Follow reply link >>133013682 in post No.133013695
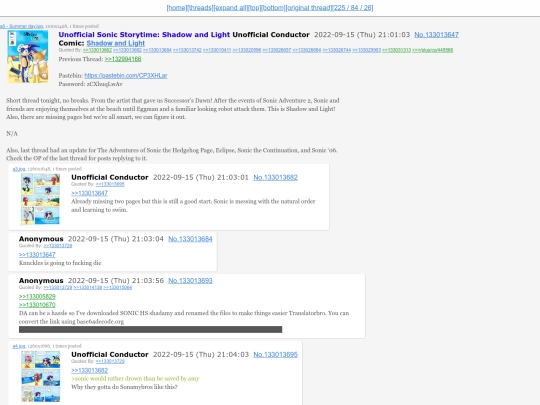The height and width of the screenshot is (405, 540). (x=89, y=371)
